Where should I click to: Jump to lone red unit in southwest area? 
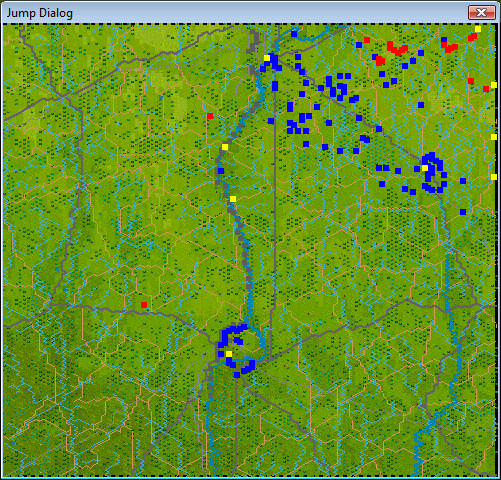pos(144,305)
